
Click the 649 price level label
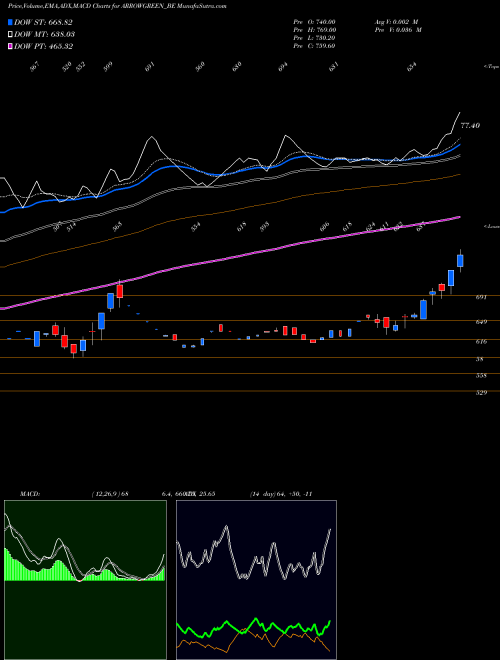click(x=481, y=322)
